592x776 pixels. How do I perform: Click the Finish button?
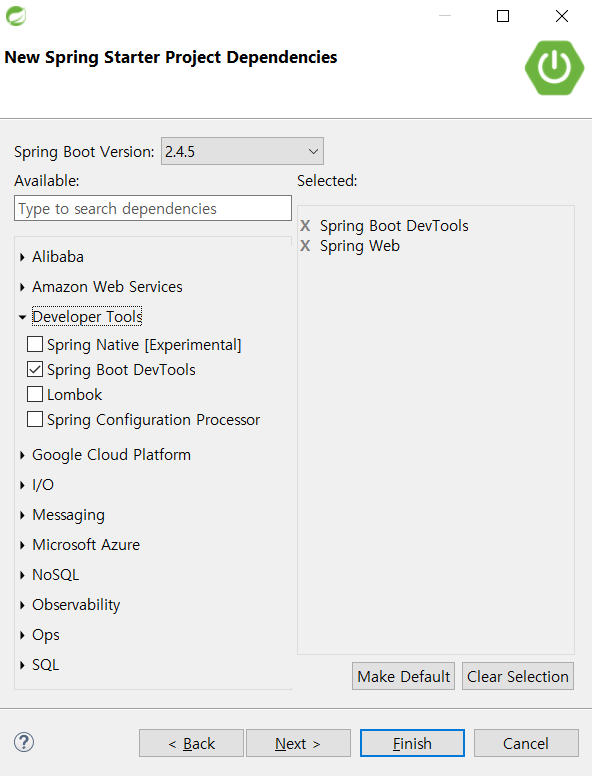click(412, 743)
